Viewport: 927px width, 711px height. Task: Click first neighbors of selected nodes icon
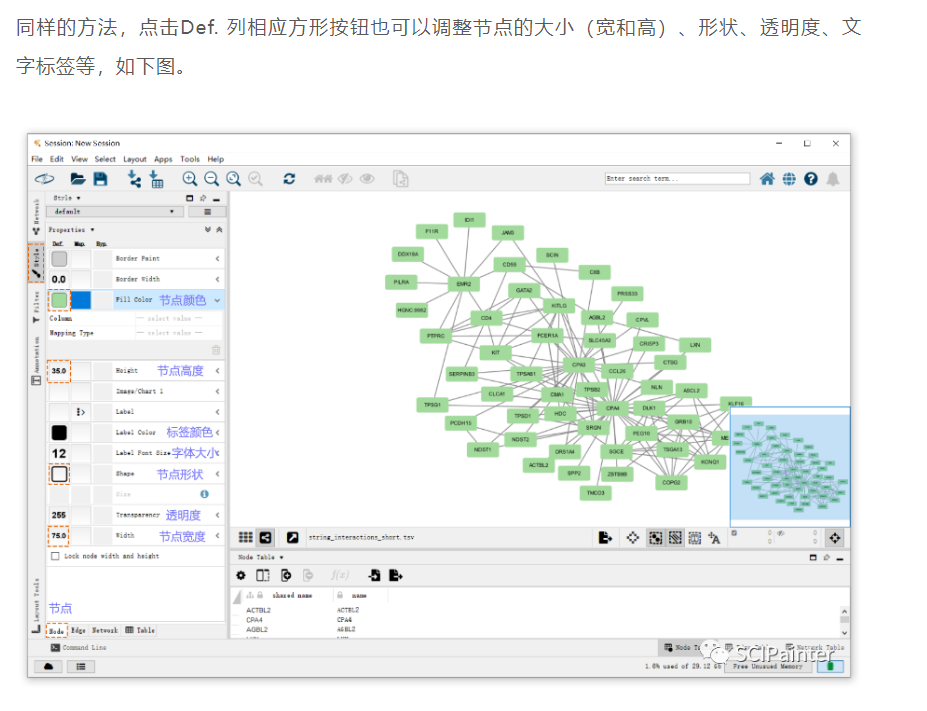click(x=323, y=178)
